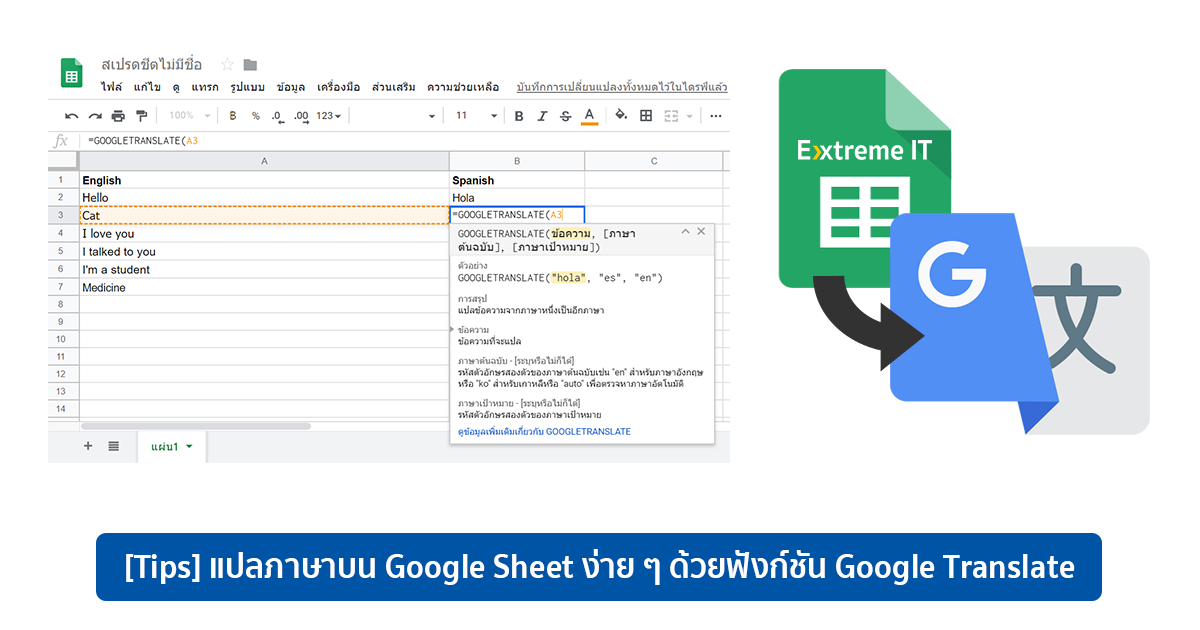The width and height of the screenshot is (1200, 630).
Task: Select column C header
Action: coord(653,161)
